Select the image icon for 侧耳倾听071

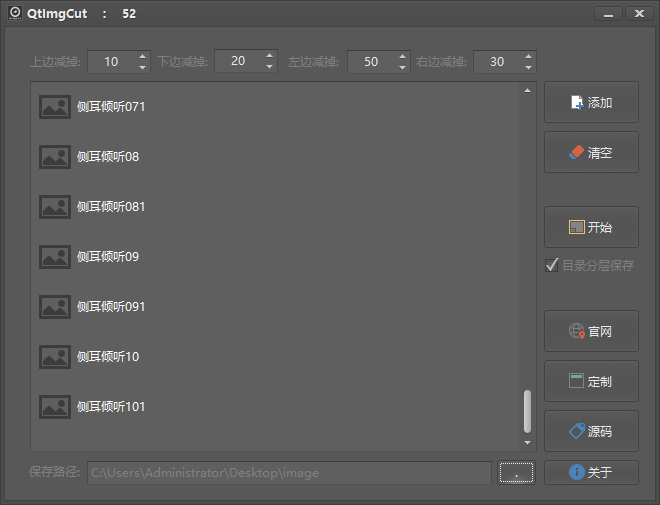55,107
